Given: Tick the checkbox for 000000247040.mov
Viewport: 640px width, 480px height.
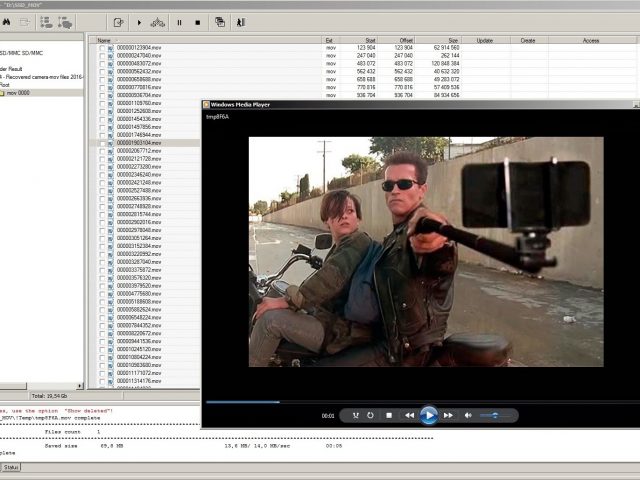Looking at the screenshot, I should [102, 56].
